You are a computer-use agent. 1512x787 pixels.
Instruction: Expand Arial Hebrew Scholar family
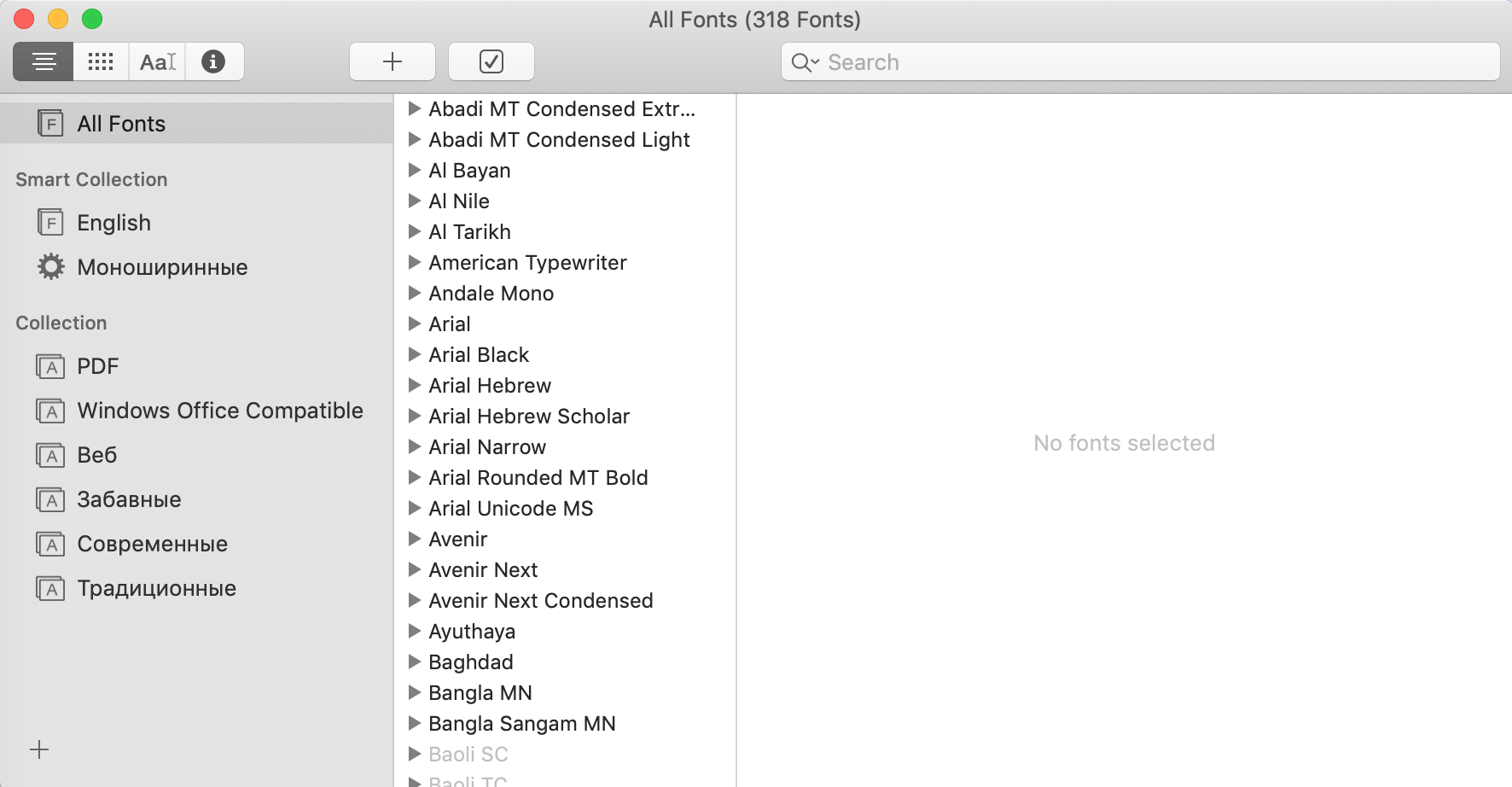point(415,416)
